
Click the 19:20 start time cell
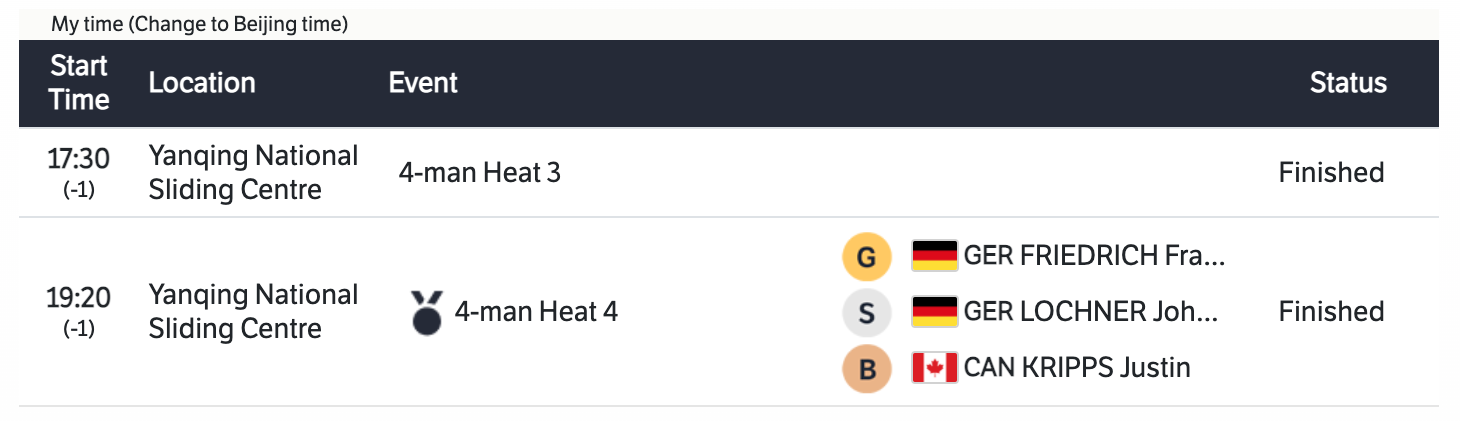[x=79, y=310]
